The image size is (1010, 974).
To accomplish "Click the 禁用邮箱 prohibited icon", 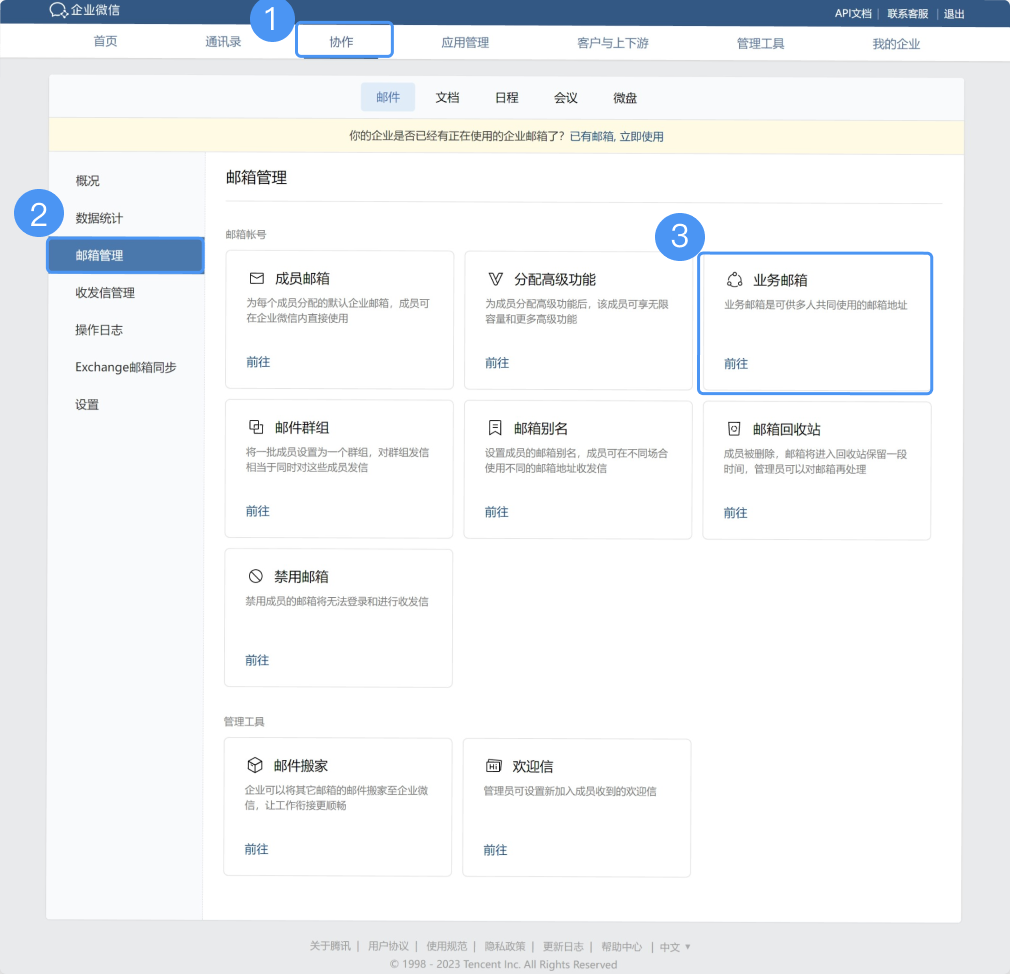I will pyautogui.click(x=256, y=576).
